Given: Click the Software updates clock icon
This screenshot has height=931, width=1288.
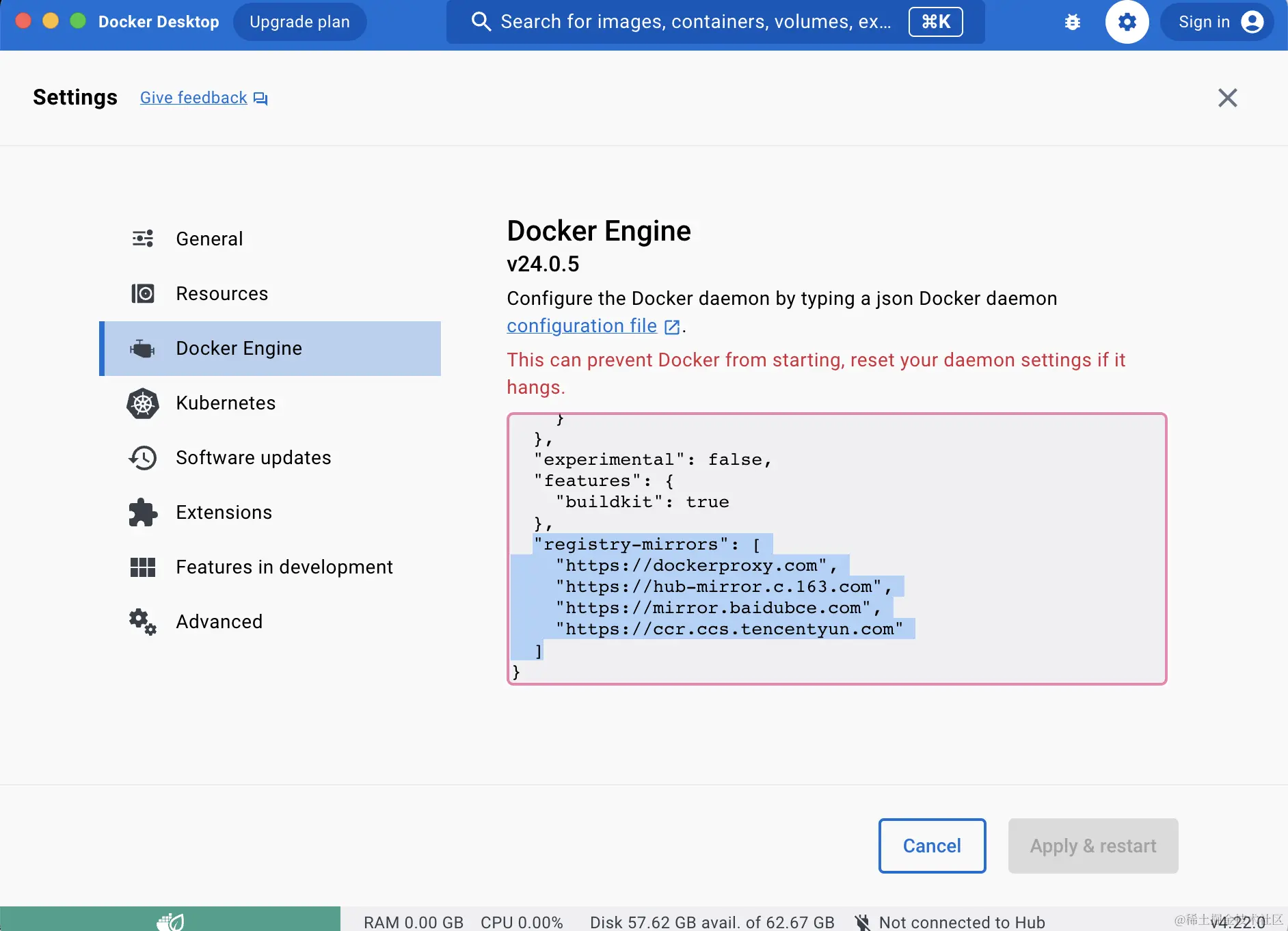Looking at the screenshot, I should [x=143, y=458].
